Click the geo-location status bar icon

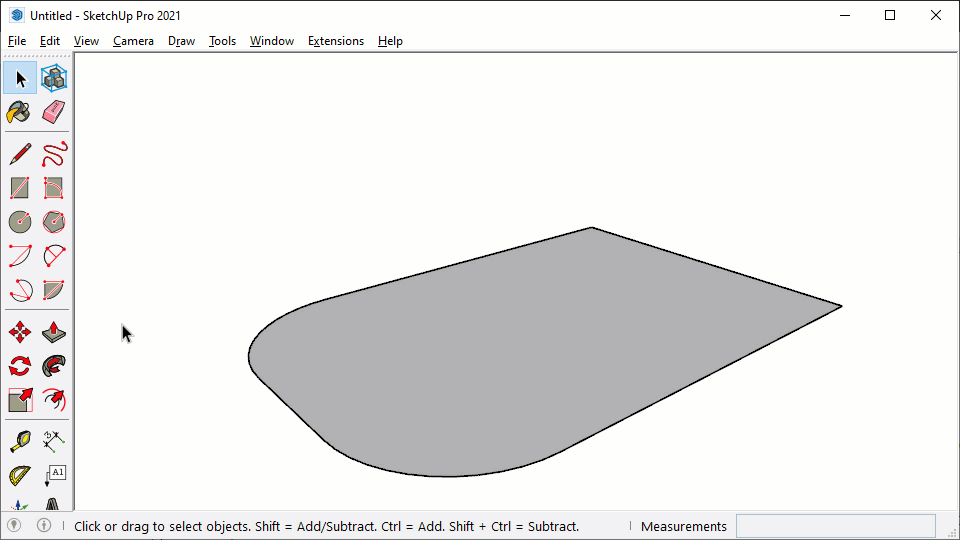[x=14, y=525]
